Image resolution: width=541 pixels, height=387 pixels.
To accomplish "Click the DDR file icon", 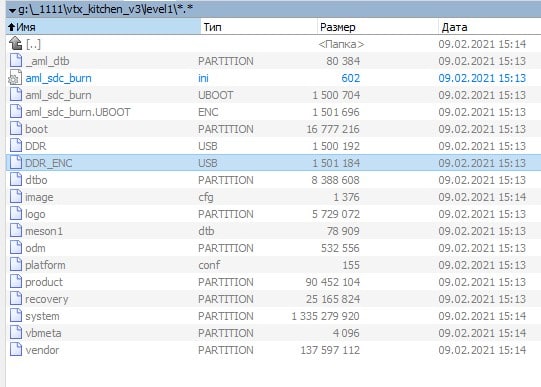I will [x=16, y=145].
